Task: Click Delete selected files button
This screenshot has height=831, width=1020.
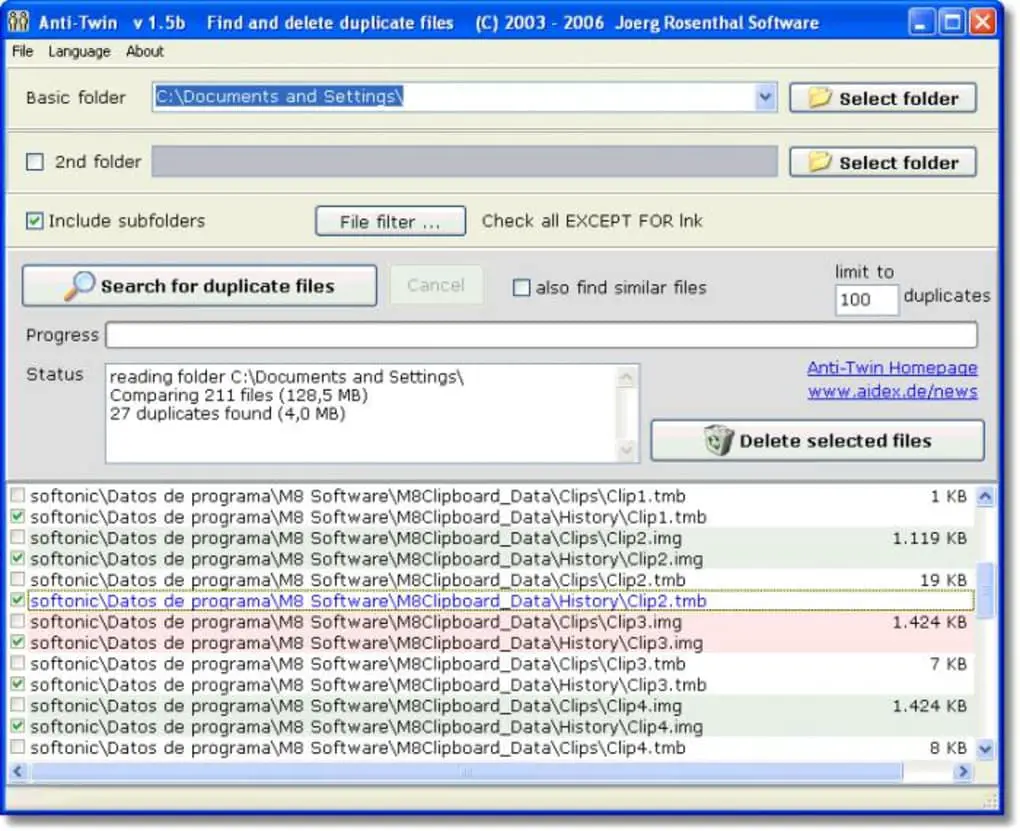Action: coord(818,441)
